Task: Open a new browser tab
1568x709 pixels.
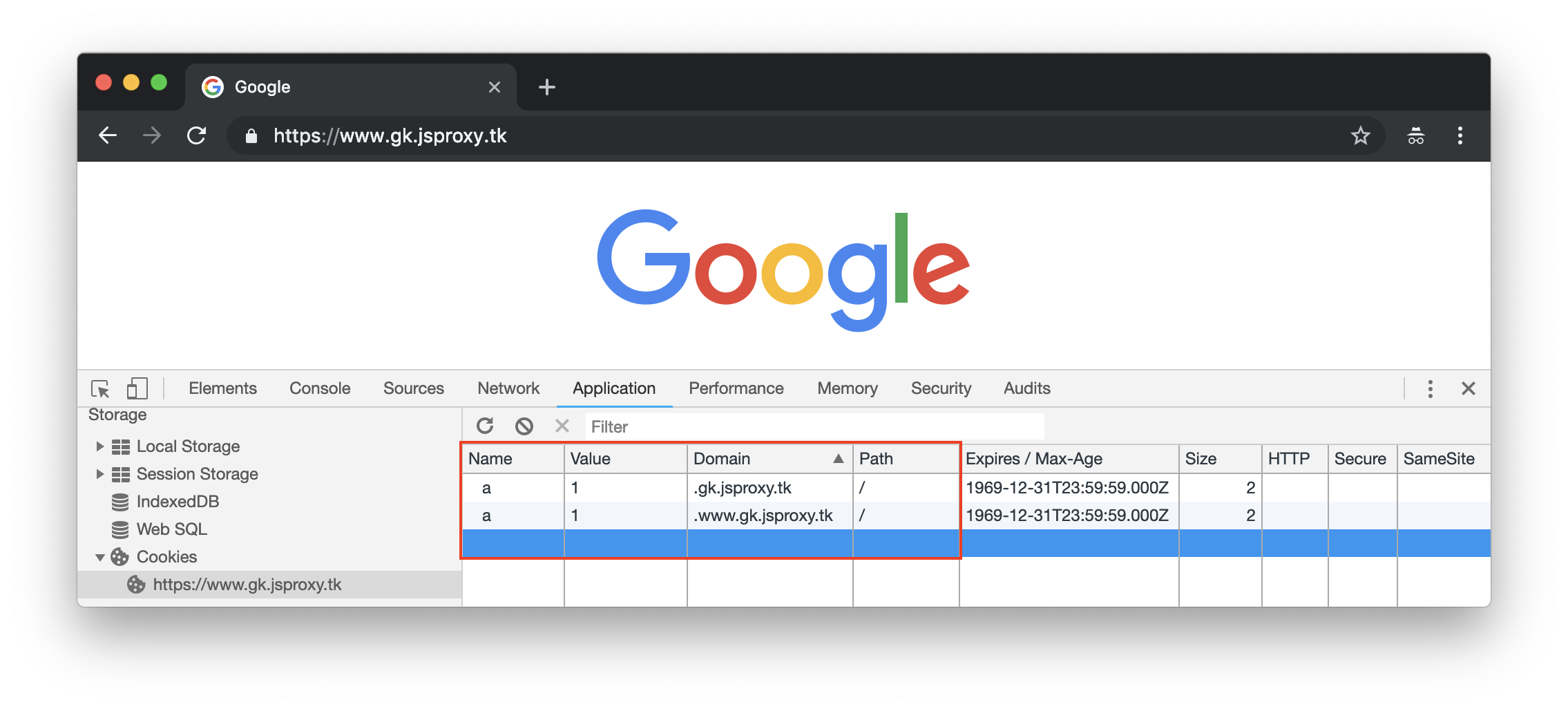Action: click(x=546, y=87)
